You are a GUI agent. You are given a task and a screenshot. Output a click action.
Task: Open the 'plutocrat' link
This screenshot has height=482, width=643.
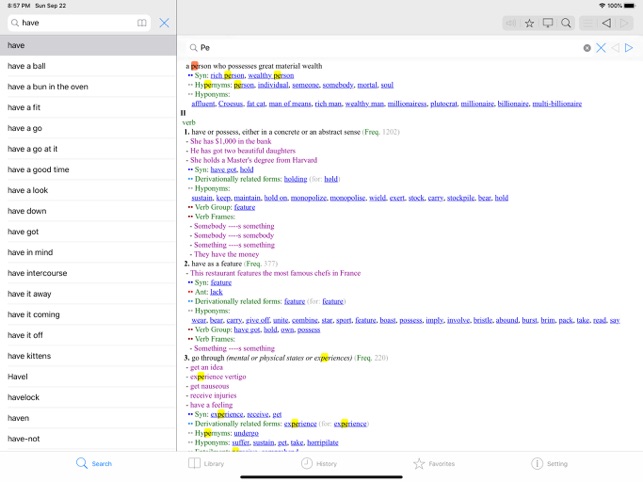coord(443,104)
